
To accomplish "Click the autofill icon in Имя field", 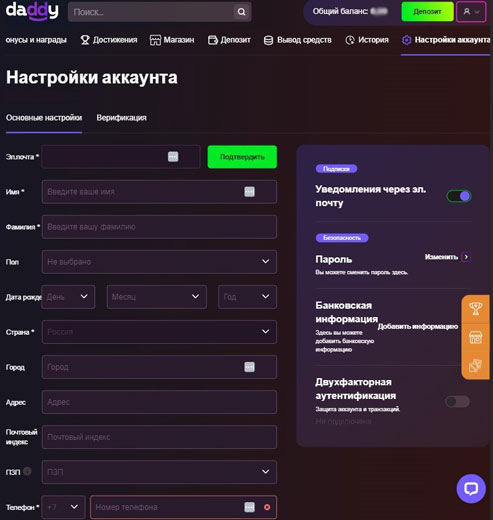I will 249,192.
